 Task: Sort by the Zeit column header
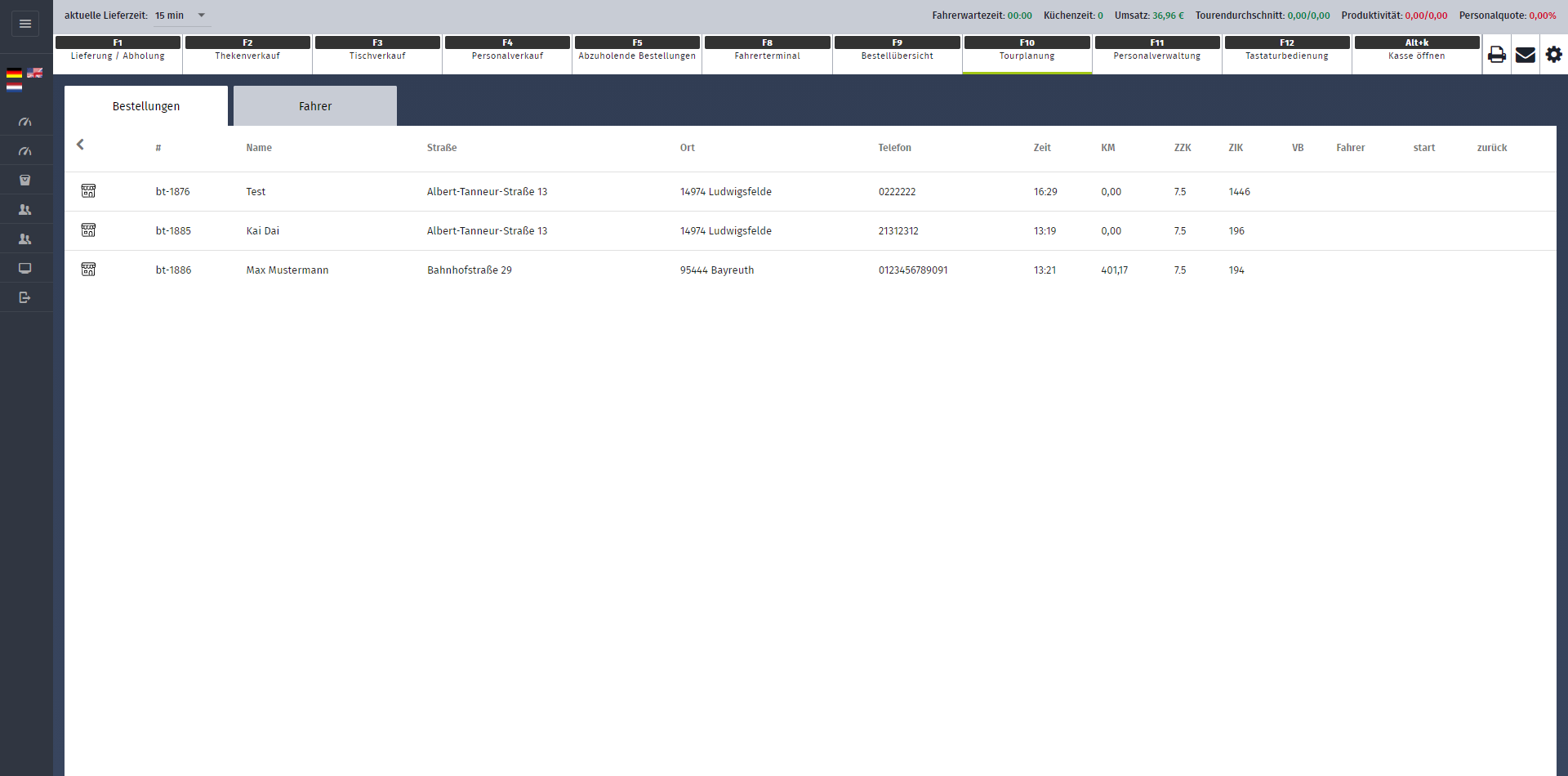pos(1042,148)
